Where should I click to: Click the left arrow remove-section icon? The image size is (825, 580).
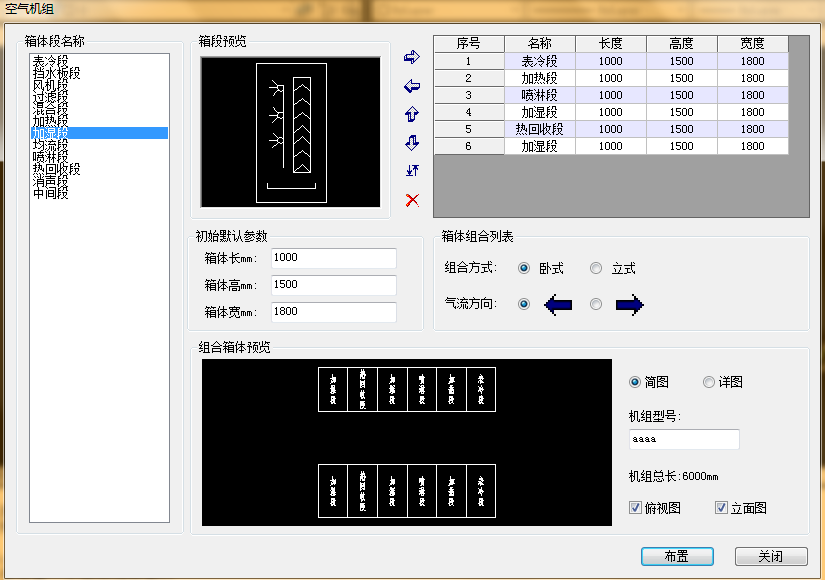pos(411,86)
